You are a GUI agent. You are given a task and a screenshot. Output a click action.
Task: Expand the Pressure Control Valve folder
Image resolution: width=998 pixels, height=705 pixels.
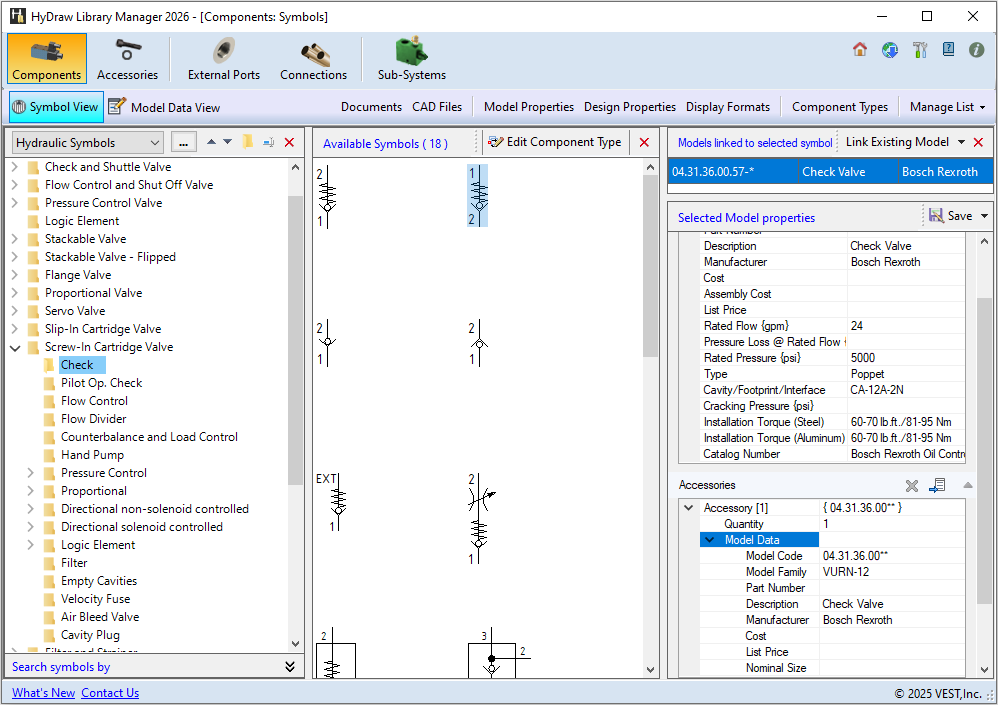[15, 203]
